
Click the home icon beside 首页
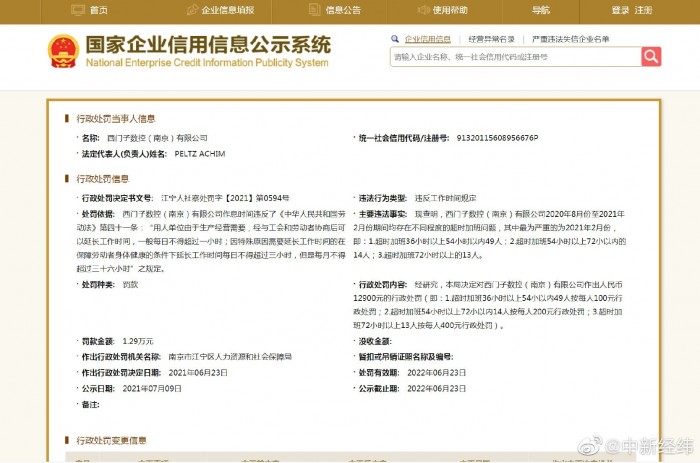click(77, 10)
